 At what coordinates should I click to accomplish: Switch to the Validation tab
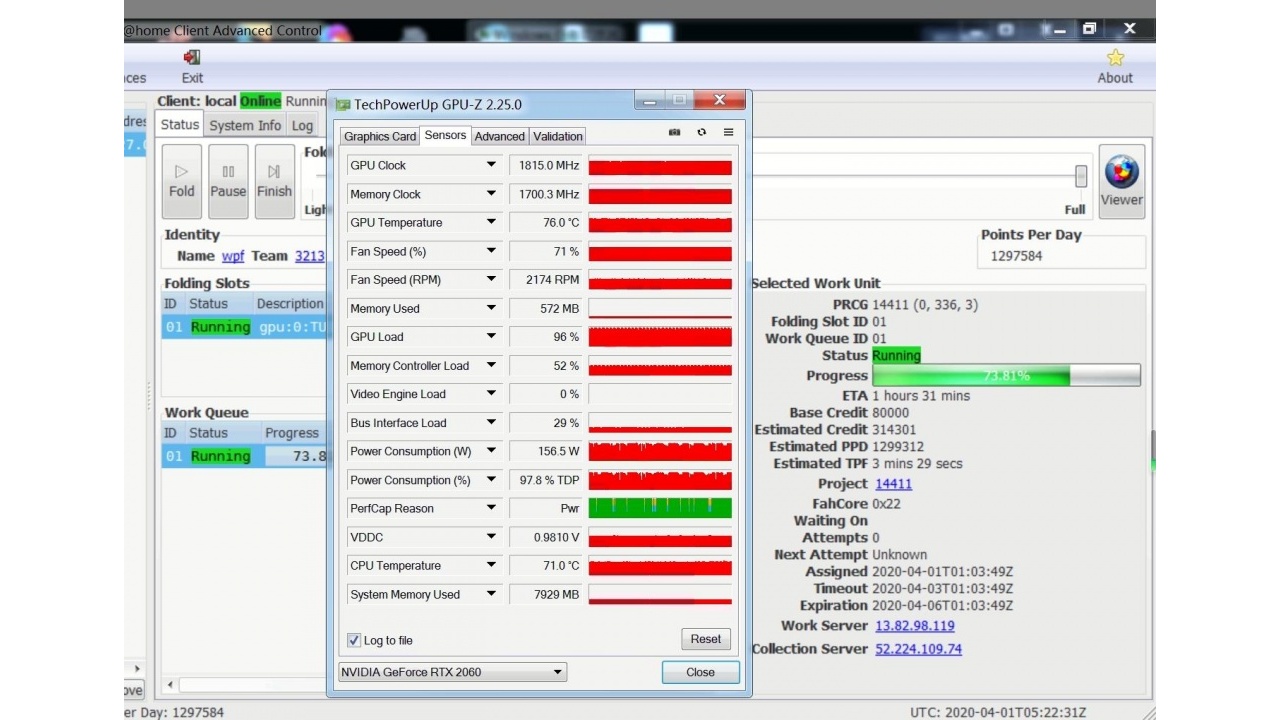(x=558, y=136)
